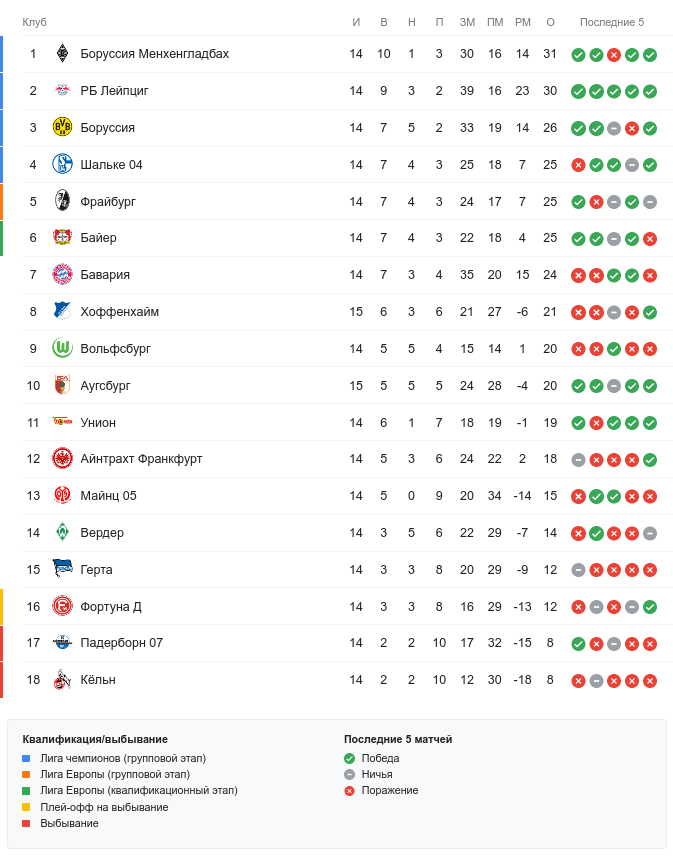Click the RB Leipzig club logo
Screen dimensions: 673x856
(x=63, y=91)
